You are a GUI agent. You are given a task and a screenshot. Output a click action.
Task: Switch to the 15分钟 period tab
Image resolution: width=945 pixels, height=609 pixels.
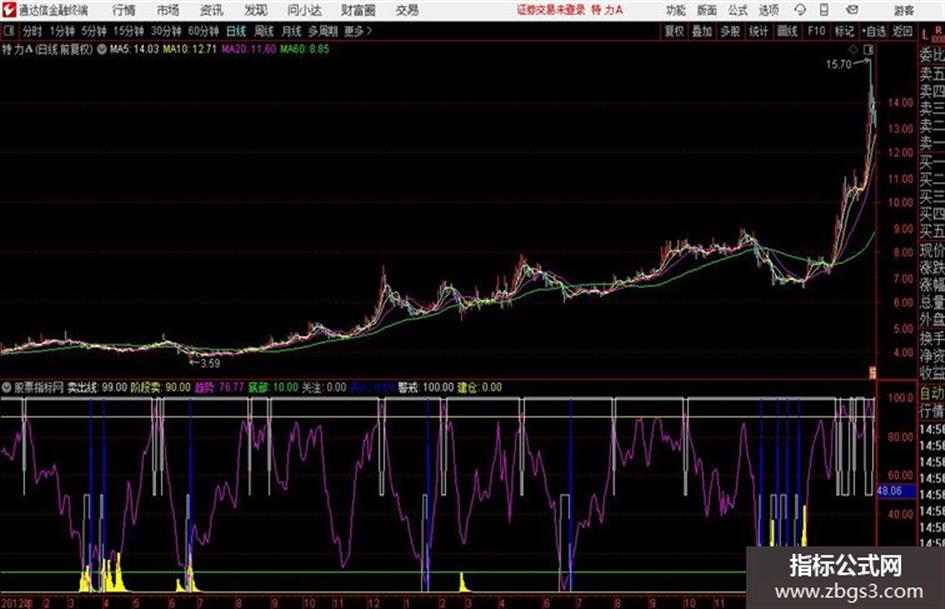coord(129,31)
